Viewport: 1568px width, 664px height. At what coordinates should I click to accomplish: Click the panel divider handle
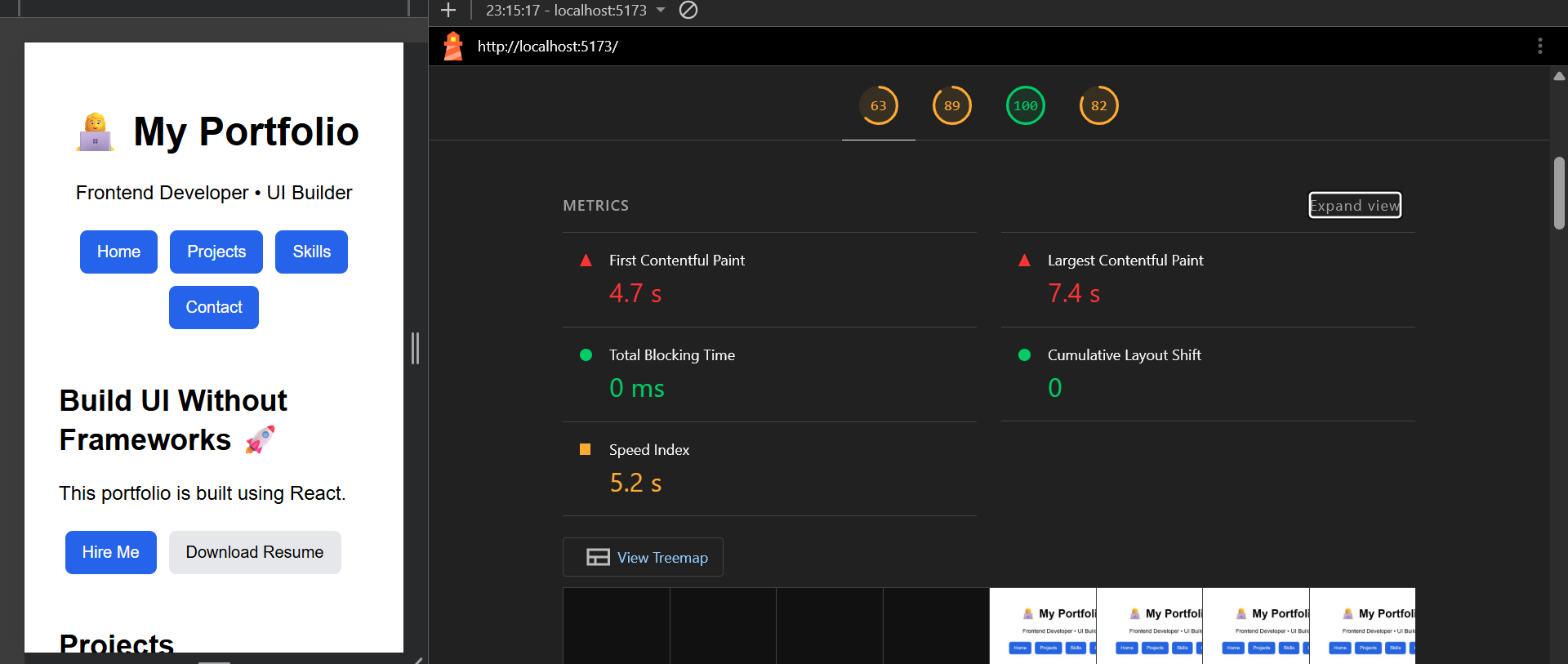coord(416,348)
